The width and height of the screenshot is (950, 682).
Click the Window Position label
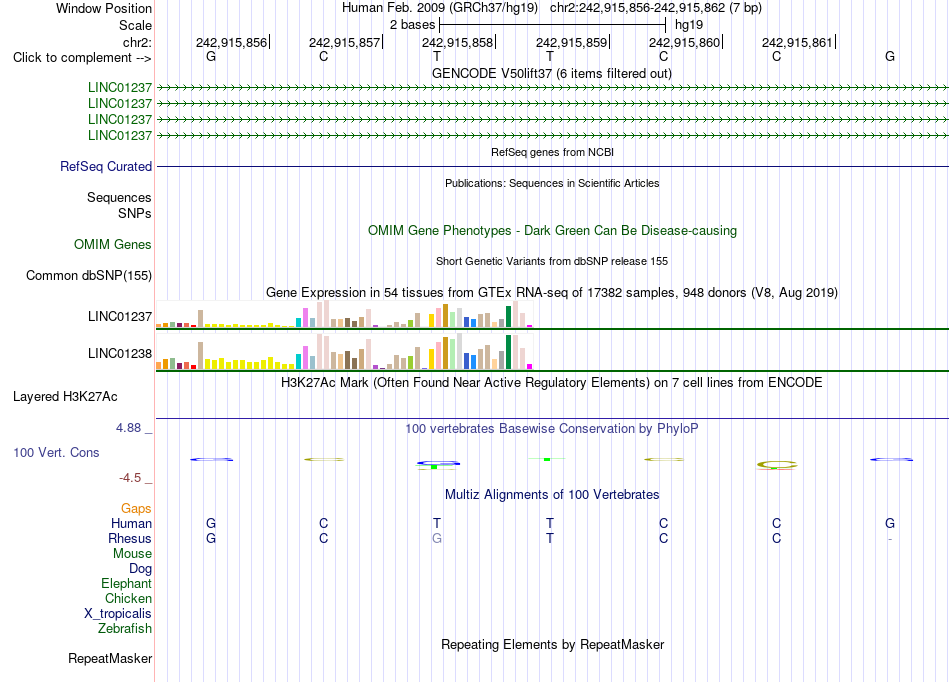click(x=104, y=8)
